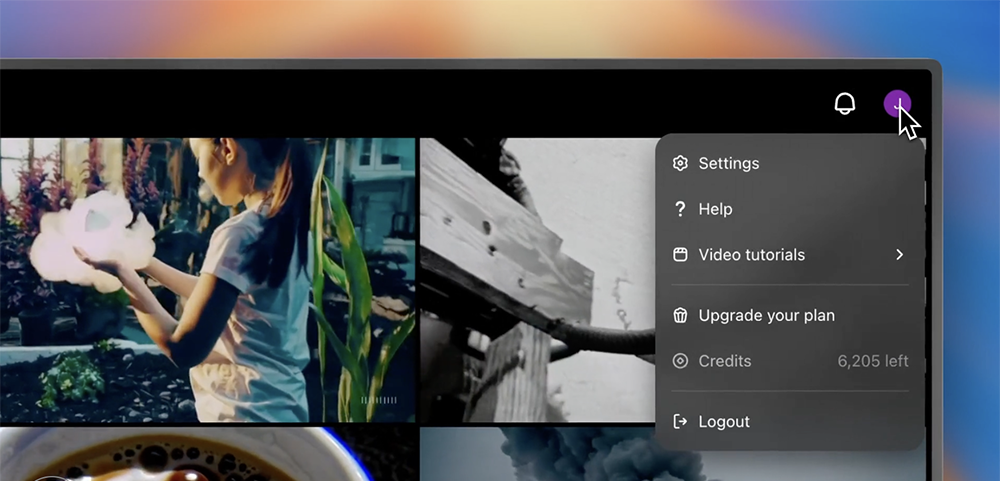Open the notifications bell

[844, 104]
